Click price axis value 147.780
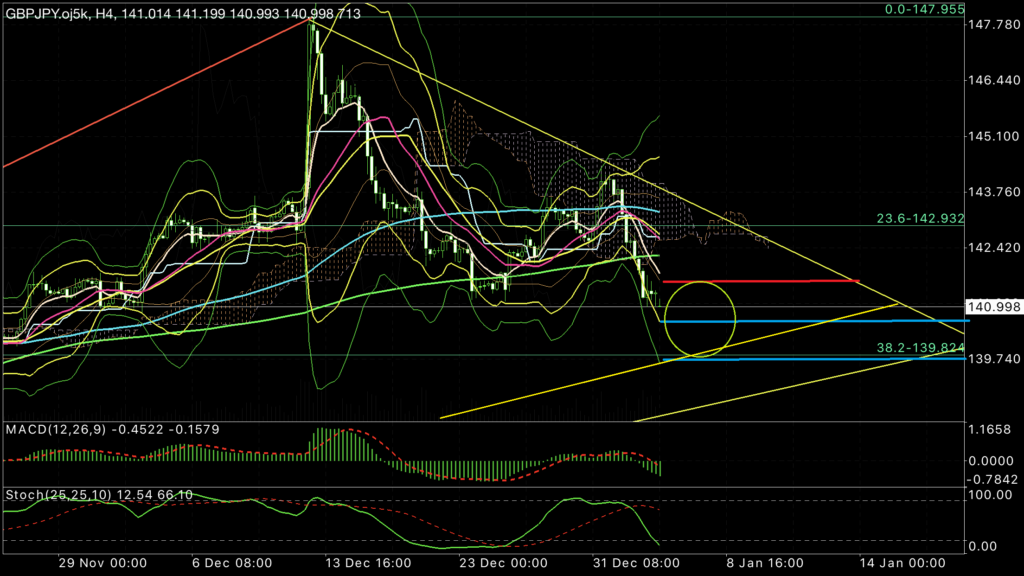This screenshot has height=576, width=1024. click(993, 25)
